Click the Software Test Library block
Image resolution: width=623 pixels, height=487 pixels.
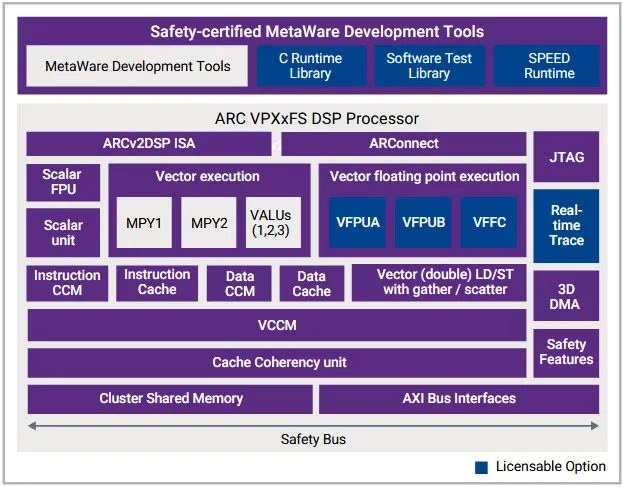pos(429,66)
